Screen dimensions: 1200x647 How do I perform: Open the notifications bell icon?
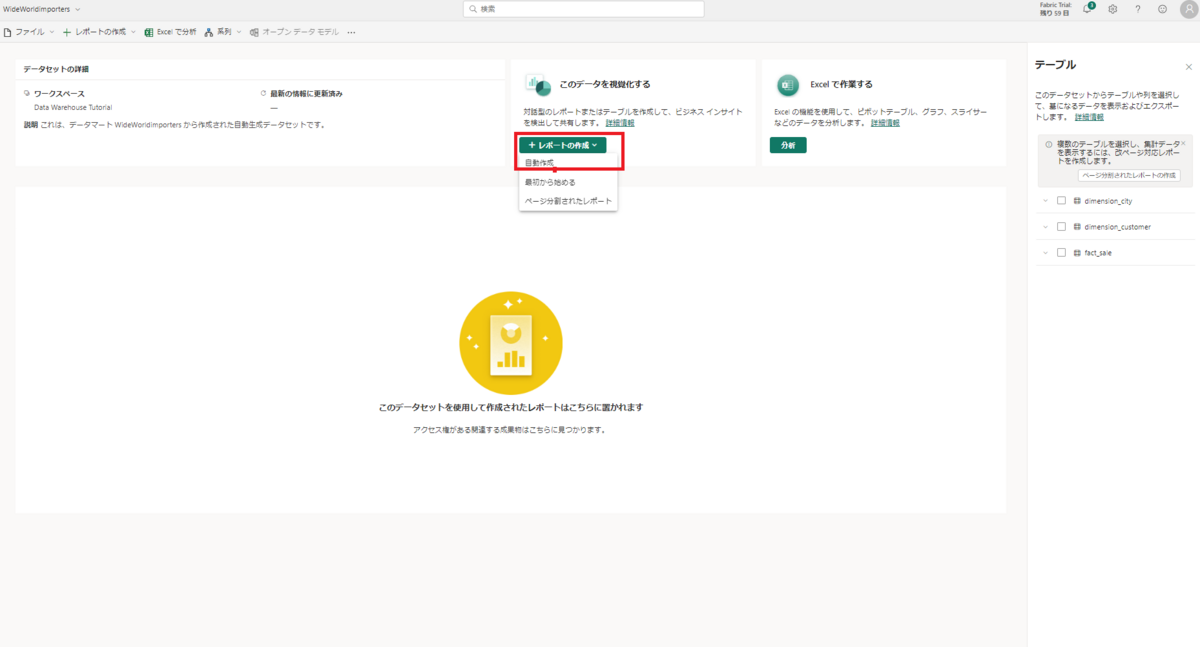1088,9
